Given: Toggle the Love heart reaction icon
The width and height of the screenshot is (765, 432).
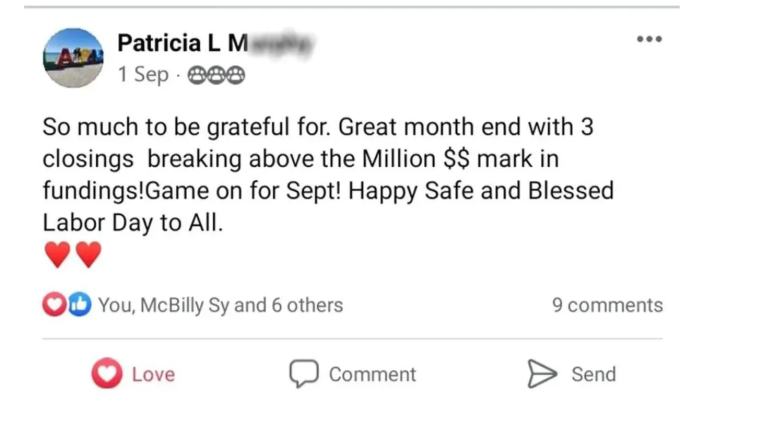Looking at the screenshot, I should click(x=106, y=374).
